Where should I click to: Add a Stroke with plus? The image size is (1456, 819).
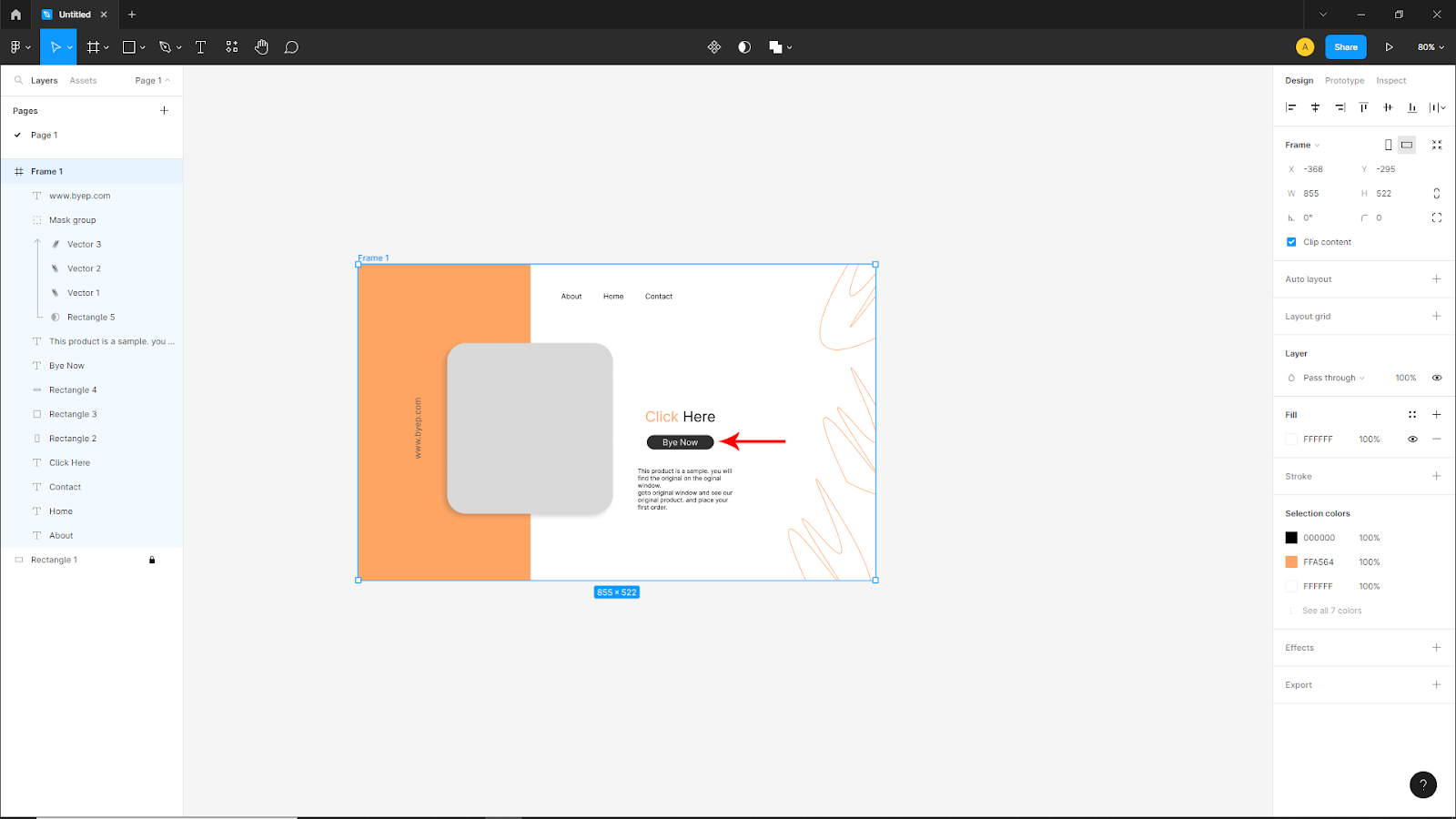pos(1437,476)
